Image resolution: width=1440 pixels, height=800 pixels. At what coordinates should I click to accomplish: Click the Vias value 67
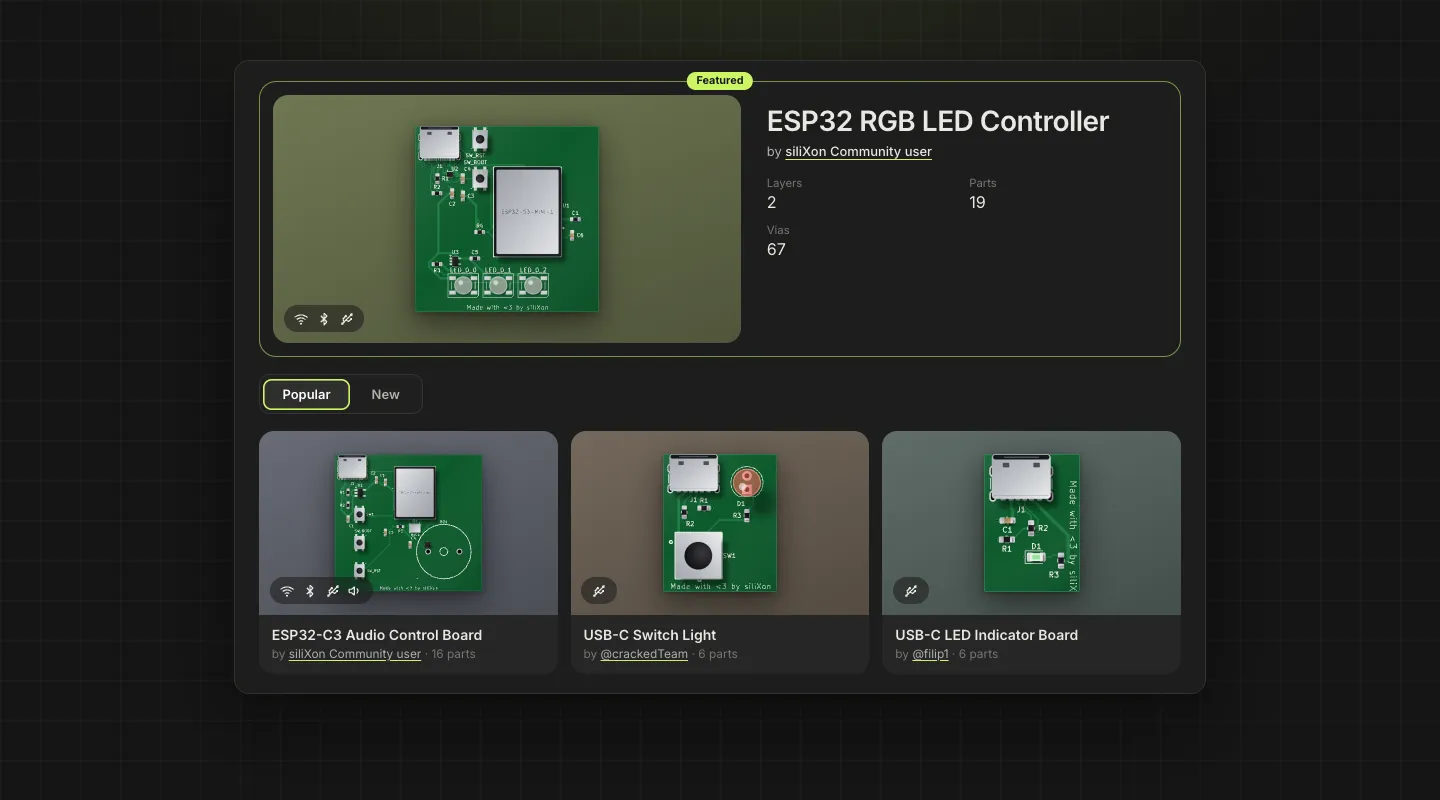point(776,249)
